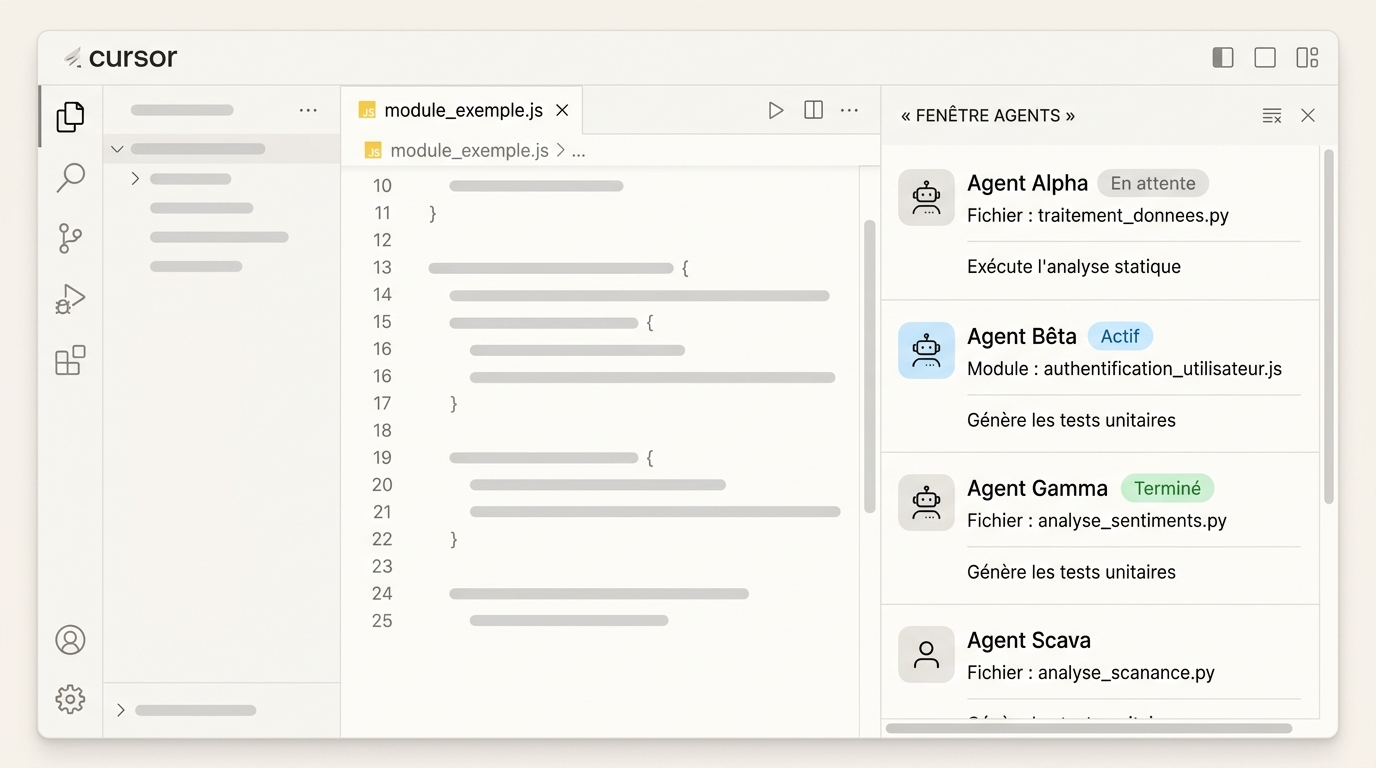Open the Extensions blocks icon
This screenshot has width=1376, height=768.
[70, 360]
